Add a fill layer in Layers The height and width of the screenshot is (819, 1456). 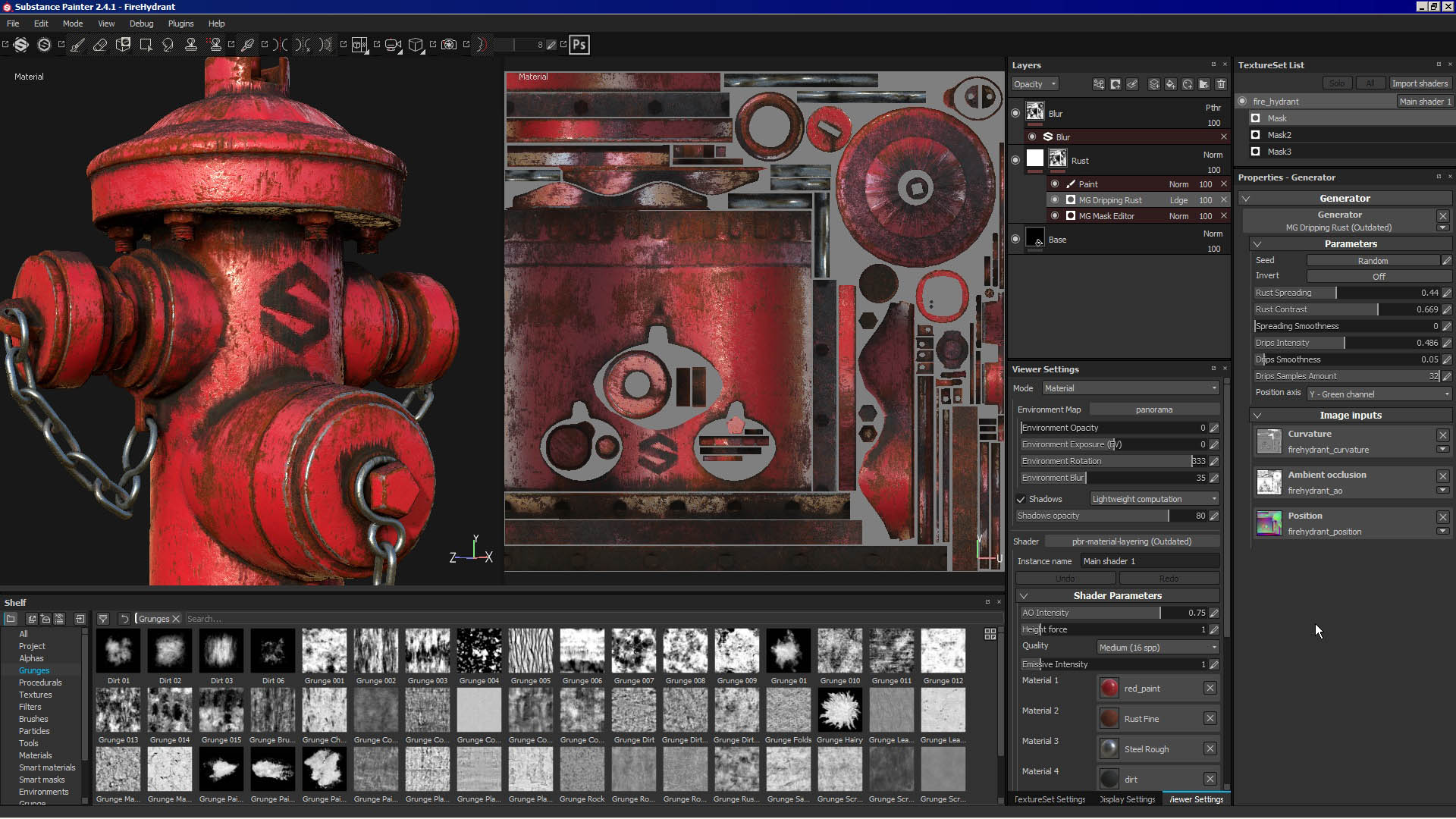[x=1171, y=84]
